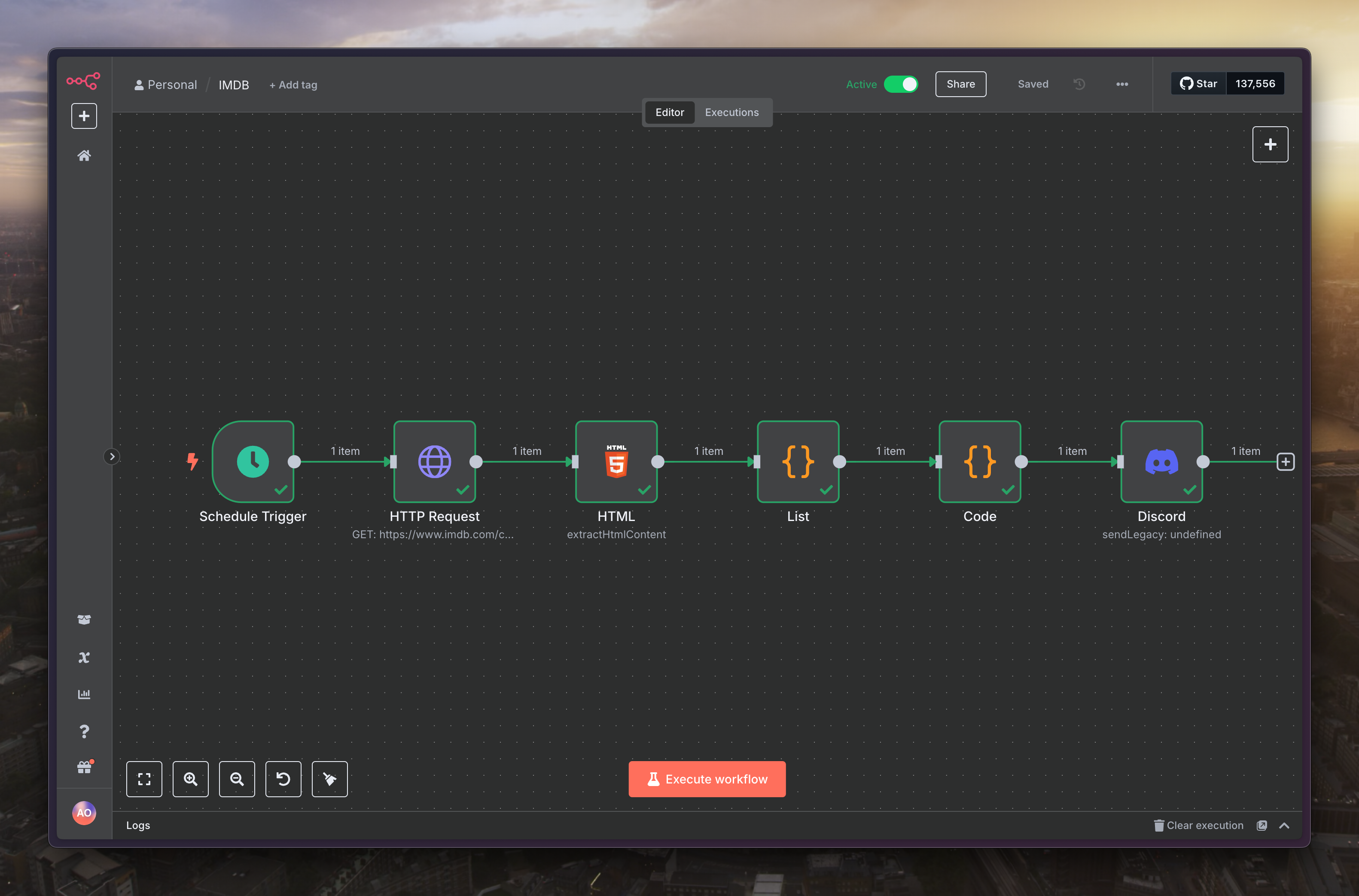Open the Schedule Trigger node
Screen dimensions: 1359x896
253,461
